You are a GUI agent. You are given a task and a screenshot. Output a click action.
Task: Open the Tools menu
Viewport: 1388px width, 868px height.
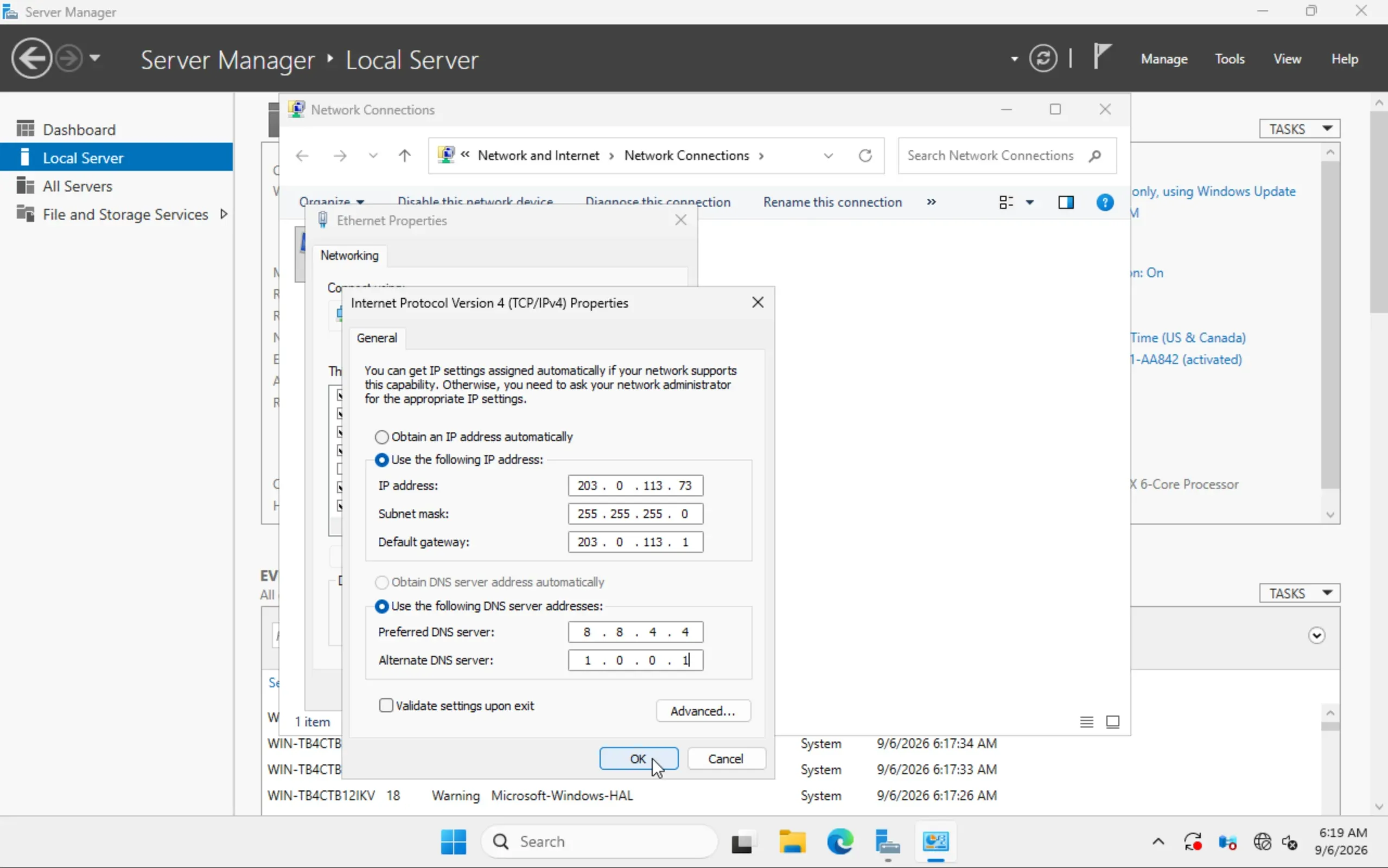pos(1230,59)
